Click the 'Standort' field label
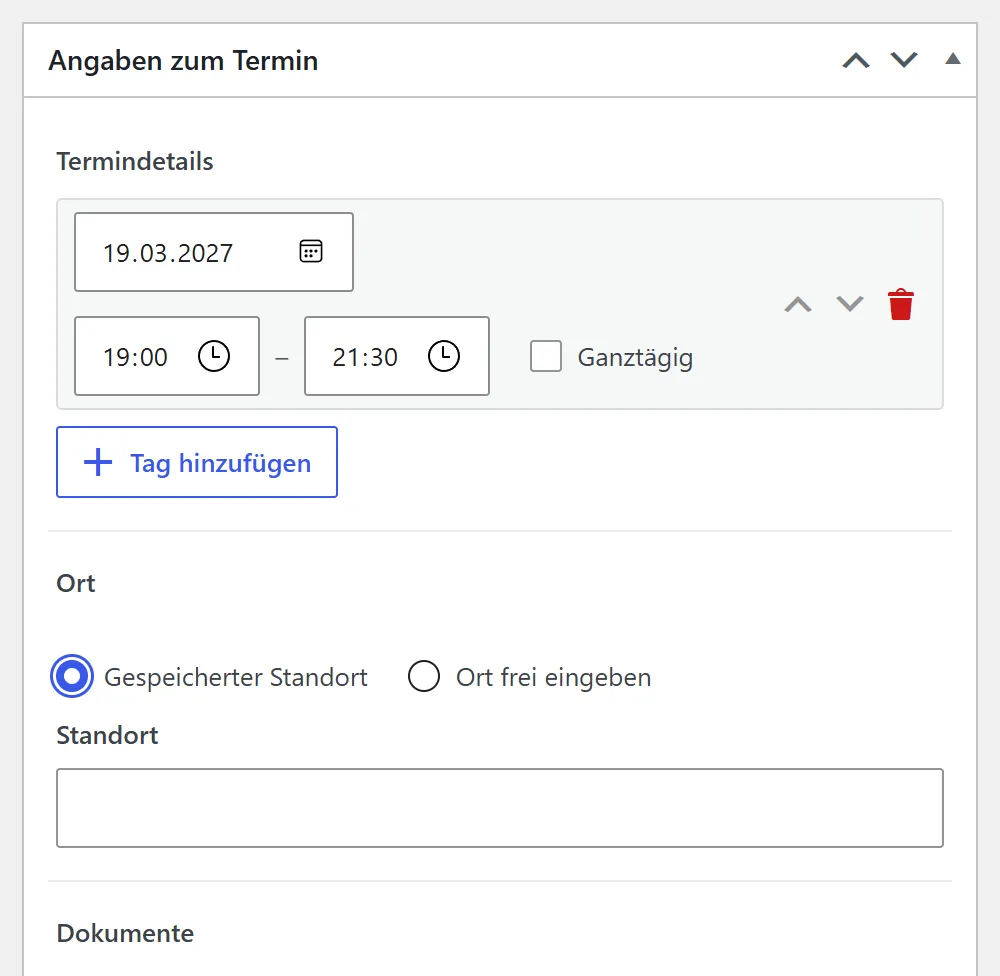 pyautogui.click(x=107, y=736)
